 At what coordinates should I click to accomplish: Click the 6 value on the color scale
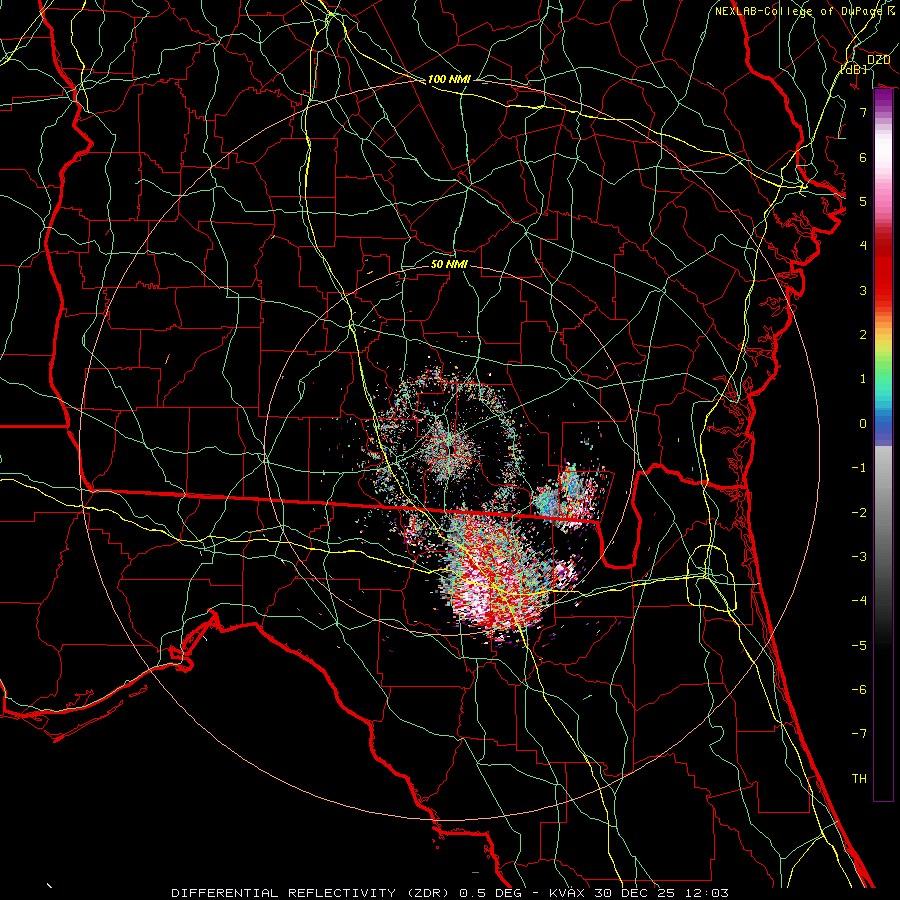(863, 157)
